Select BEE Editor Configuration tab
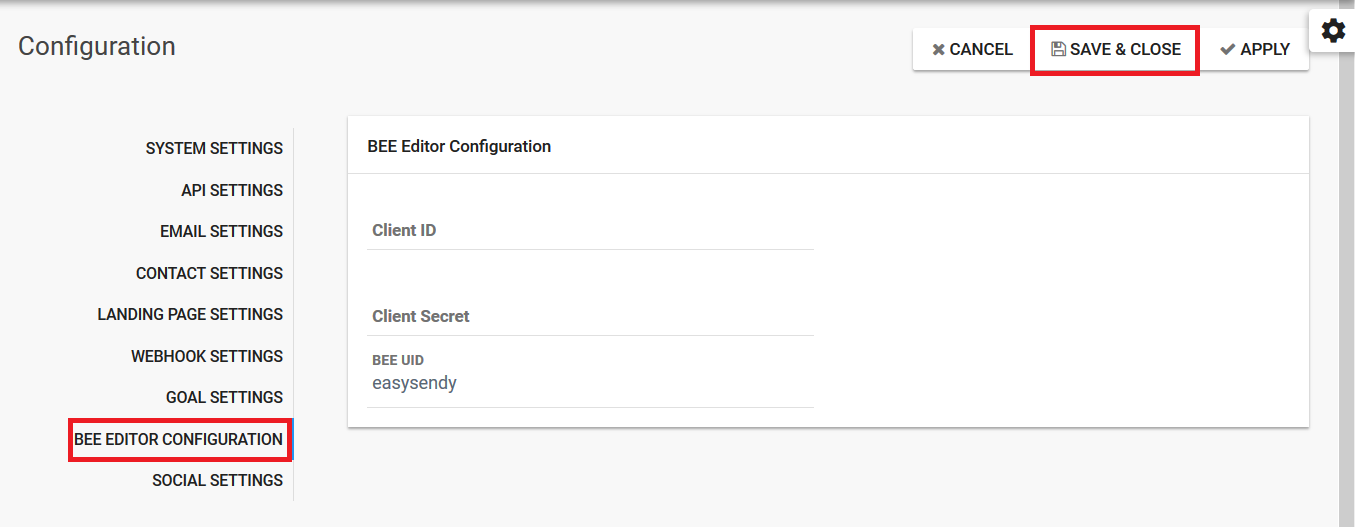The image size is (1355, 527). (x=179, y=439)
